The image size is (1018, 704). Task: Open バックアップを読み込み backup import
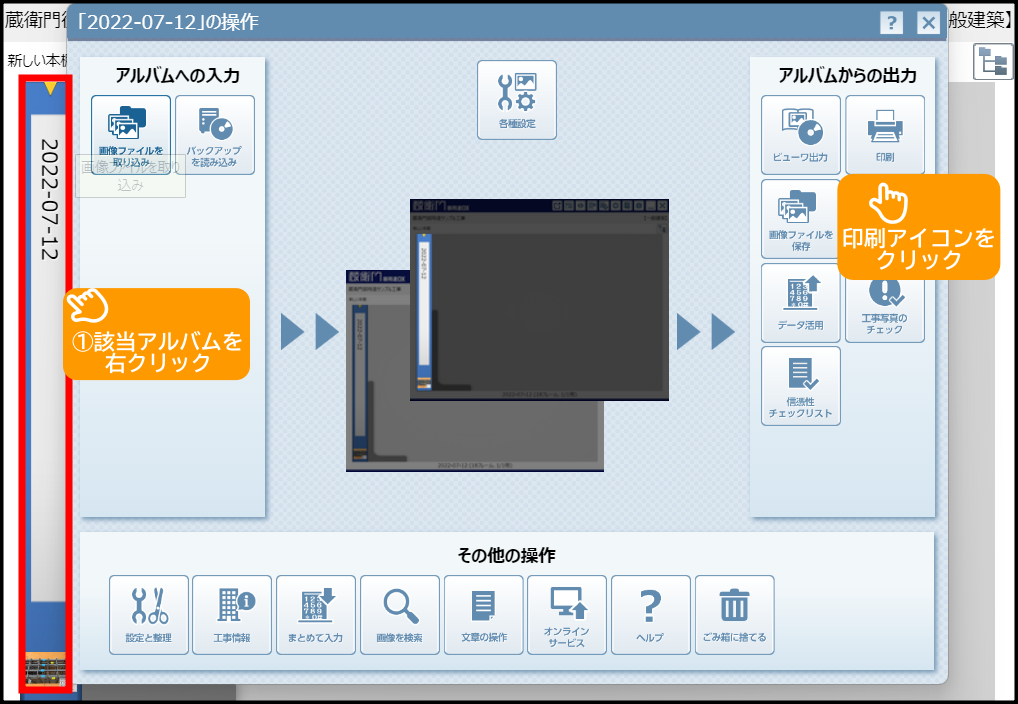[x=215, y=134]
